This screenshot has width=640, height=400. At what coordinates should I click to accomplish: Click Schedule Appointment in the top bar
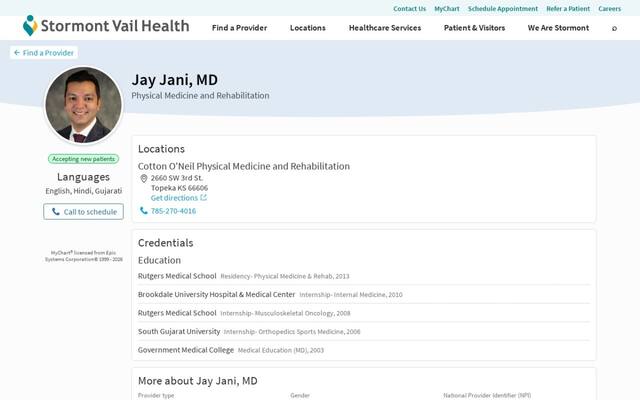click(x=503, y=9)
